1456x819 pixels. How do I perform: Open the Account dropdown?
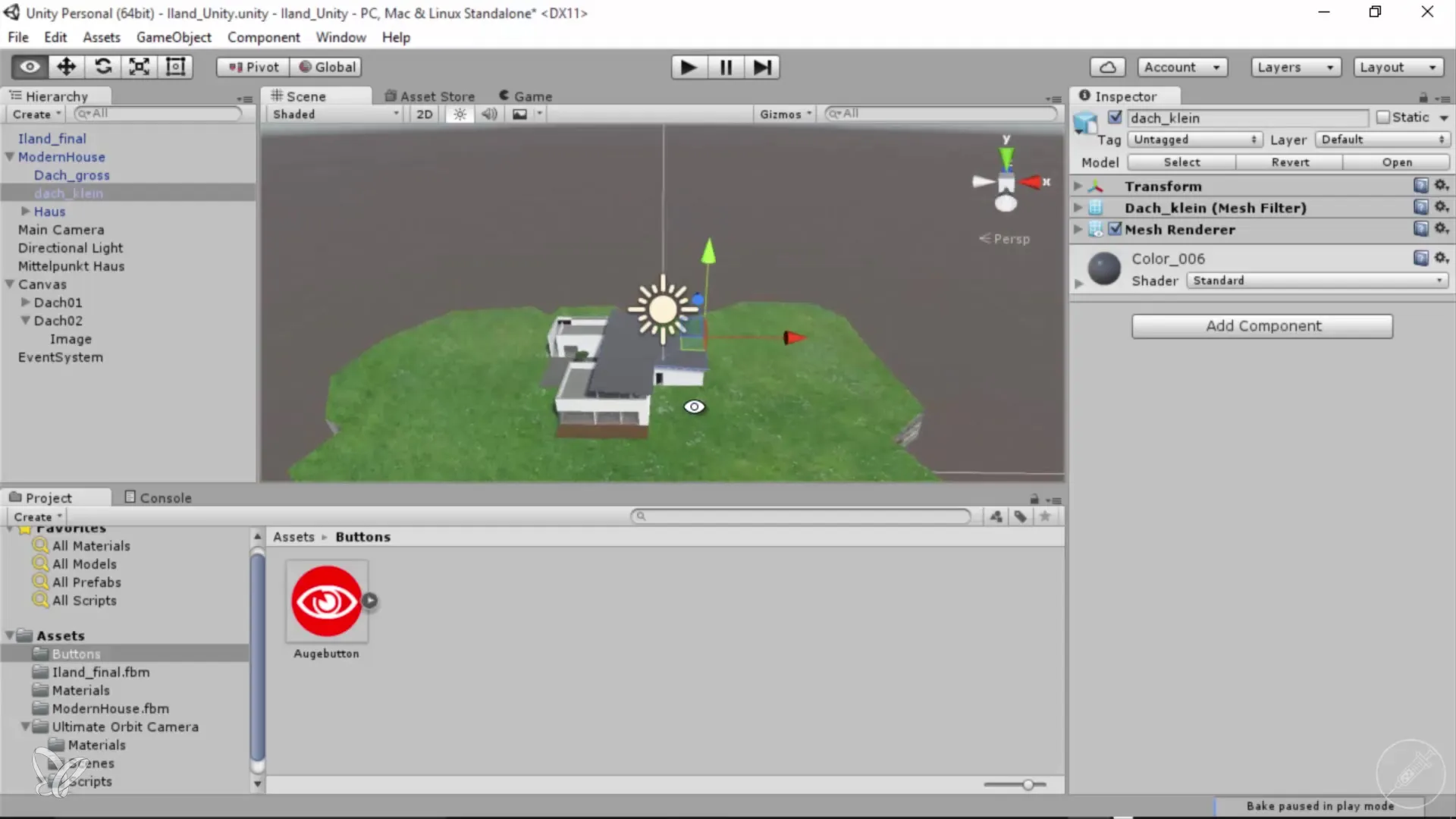(1182, 67)
